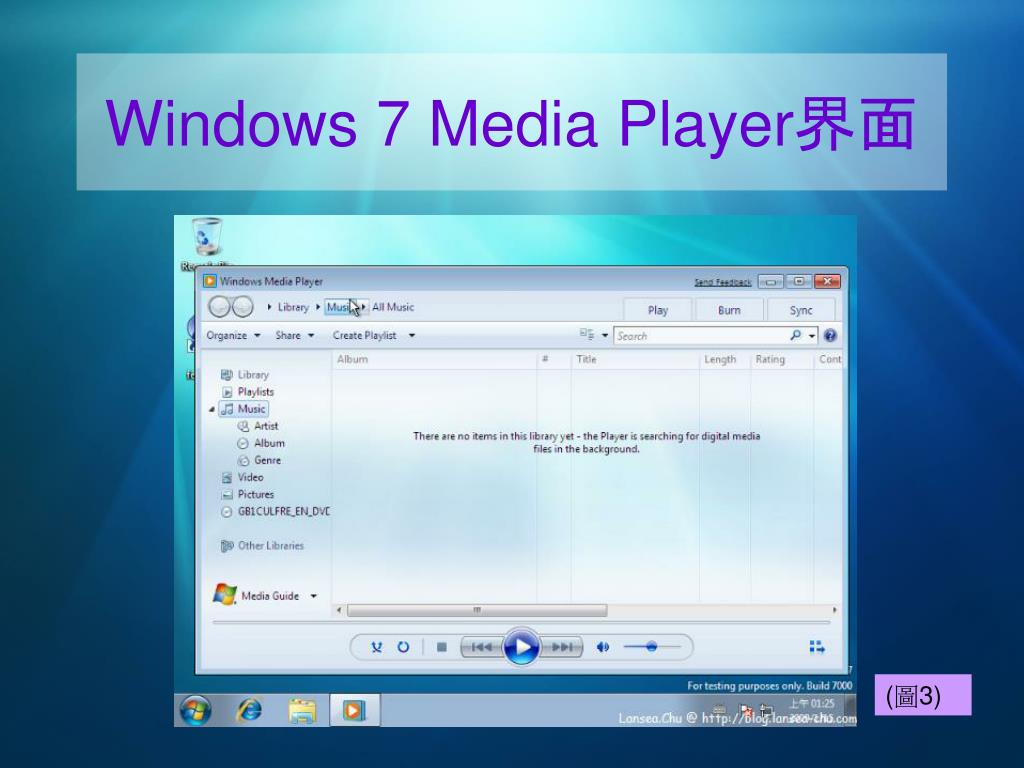
Task: Expand the arrow before Library breadcrumb
Action: (x=269, y=307)
